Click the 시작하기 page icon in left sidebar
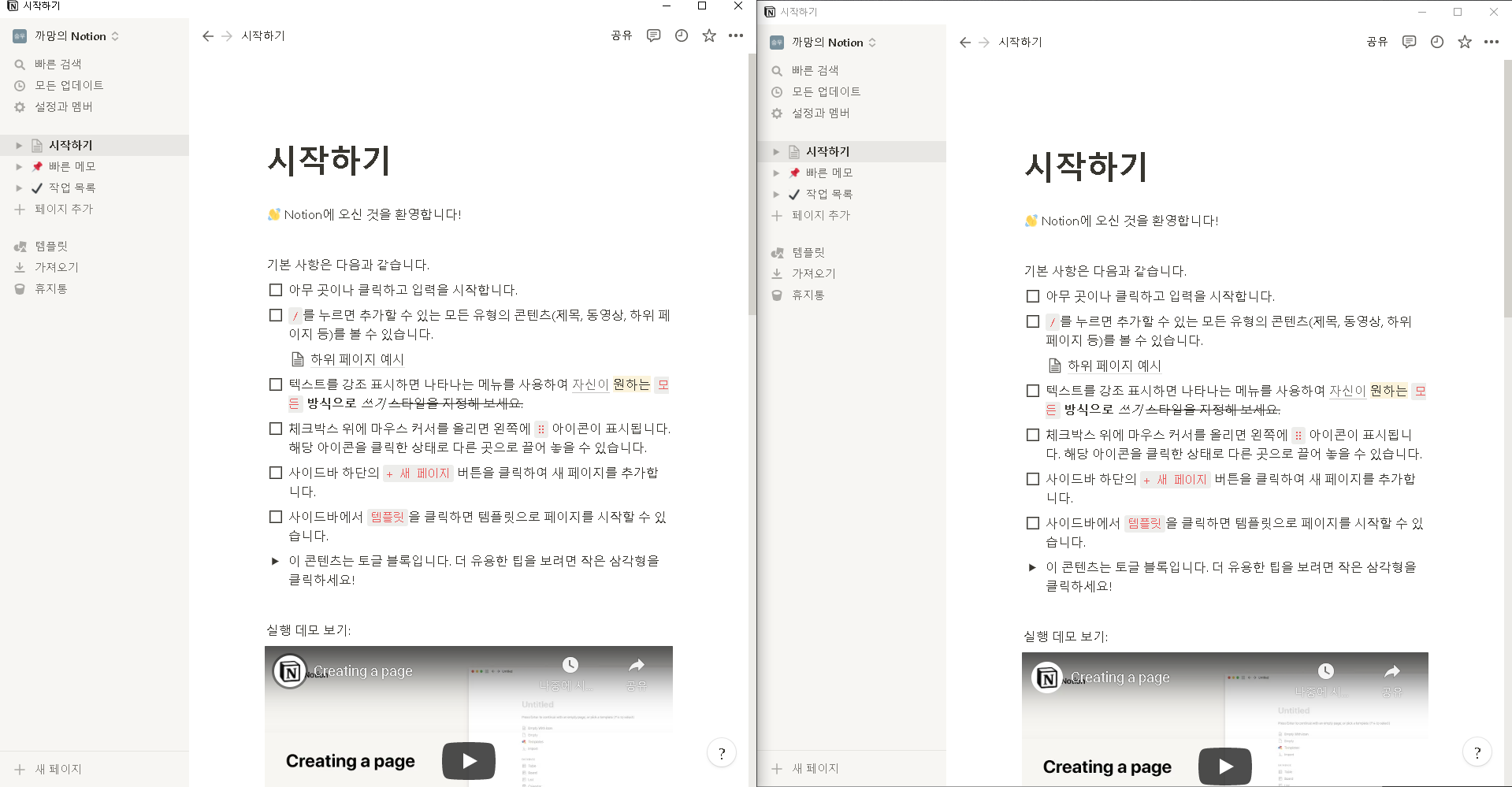The width and height of the screenshot is (1512, 787). [37, 145]
